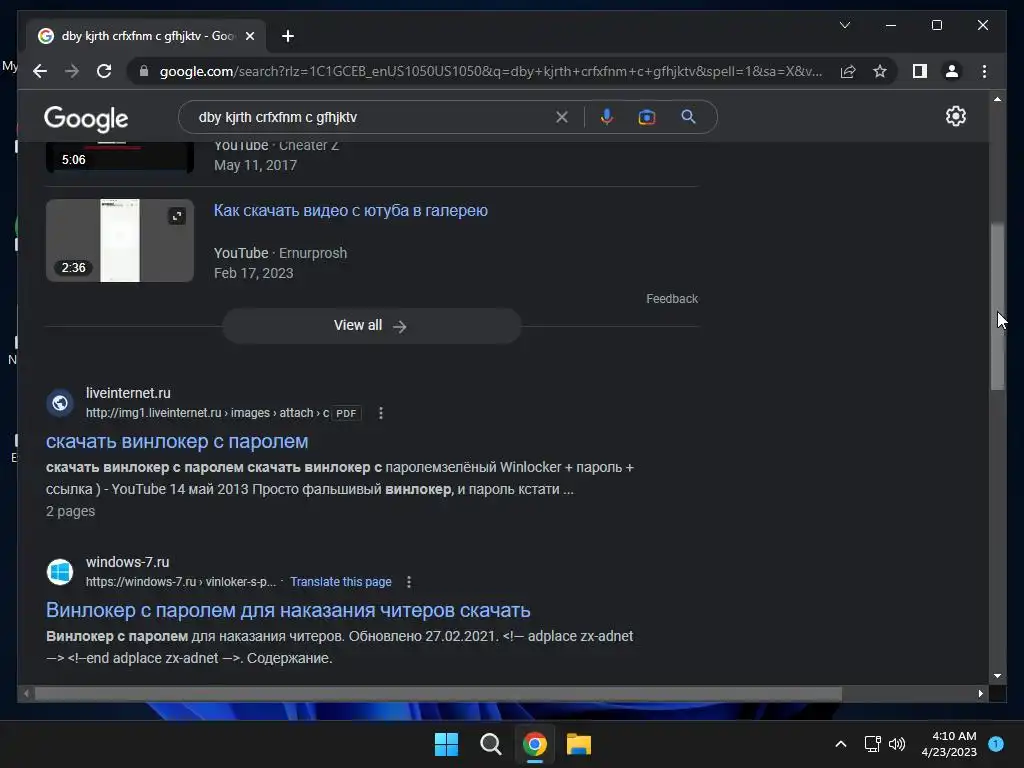Viewport: 1024px width, 768px height.
Task: Click the scroll up arrow
Action: click(997, 99)
